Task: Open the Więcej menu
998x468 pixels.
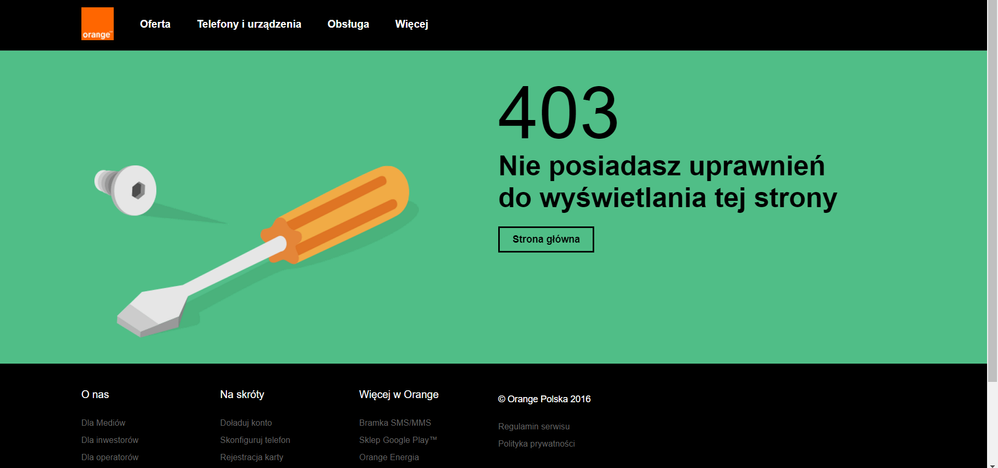Action: [411, 24]
